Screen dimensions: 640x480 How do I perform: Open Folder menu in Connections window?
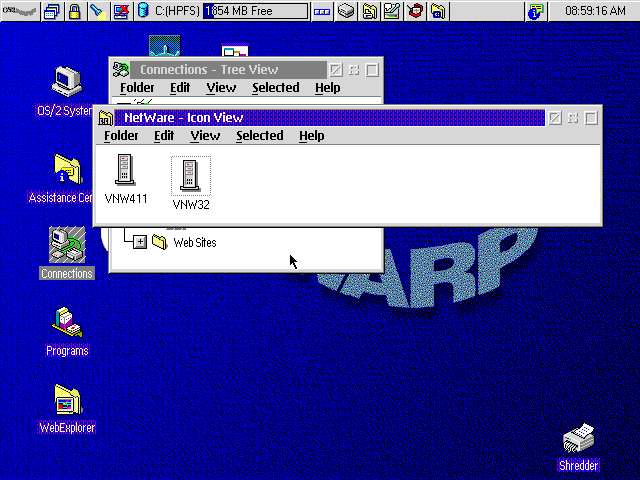tap(137, 88)
